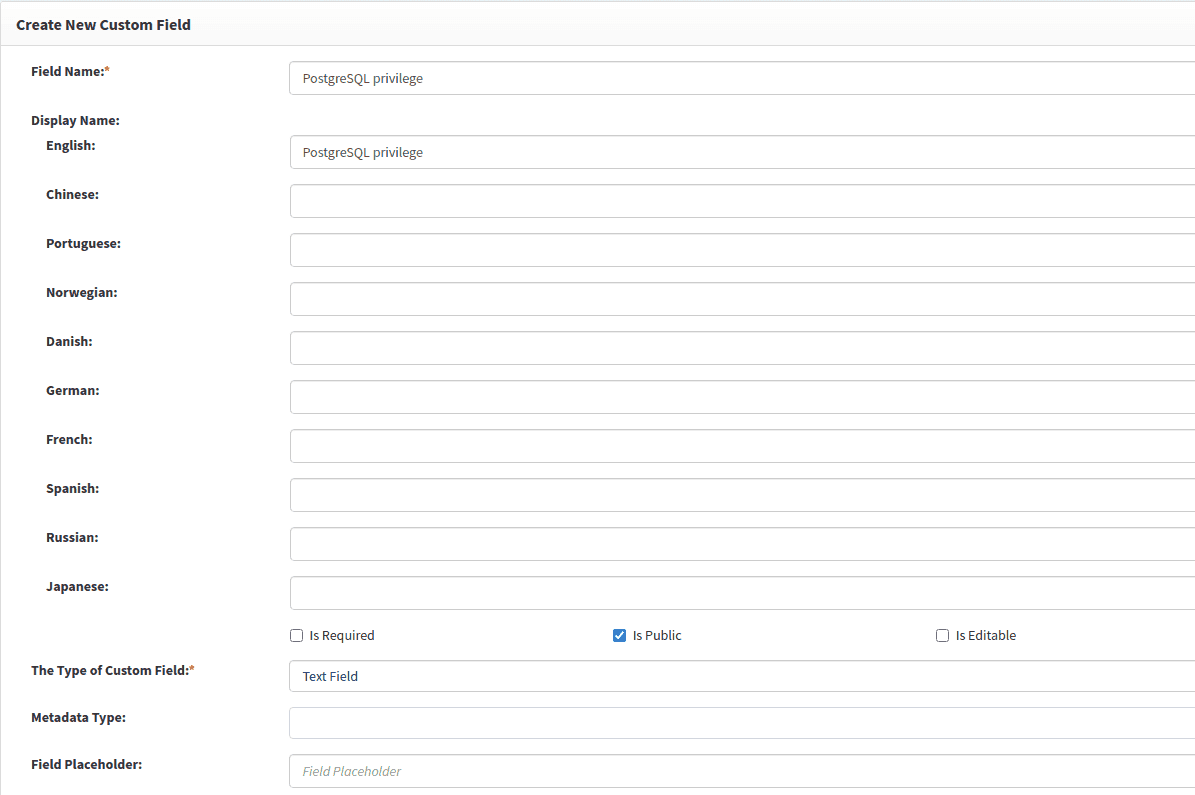Image resolution: width=1195 pixels, height=795 pixels.
Task: Uncheck the Is Public checkbox
Action: 620,636
